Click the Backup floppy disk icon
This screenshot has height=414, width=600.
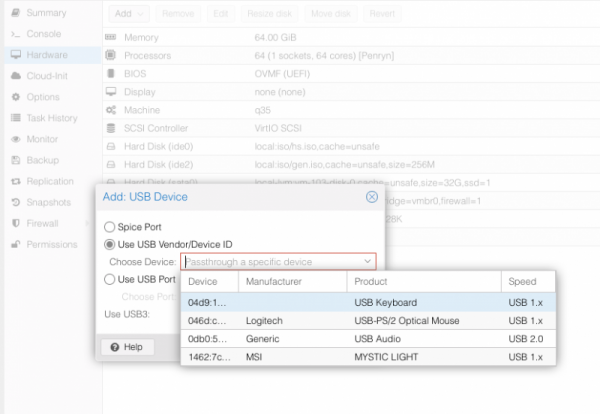(16, 160)
